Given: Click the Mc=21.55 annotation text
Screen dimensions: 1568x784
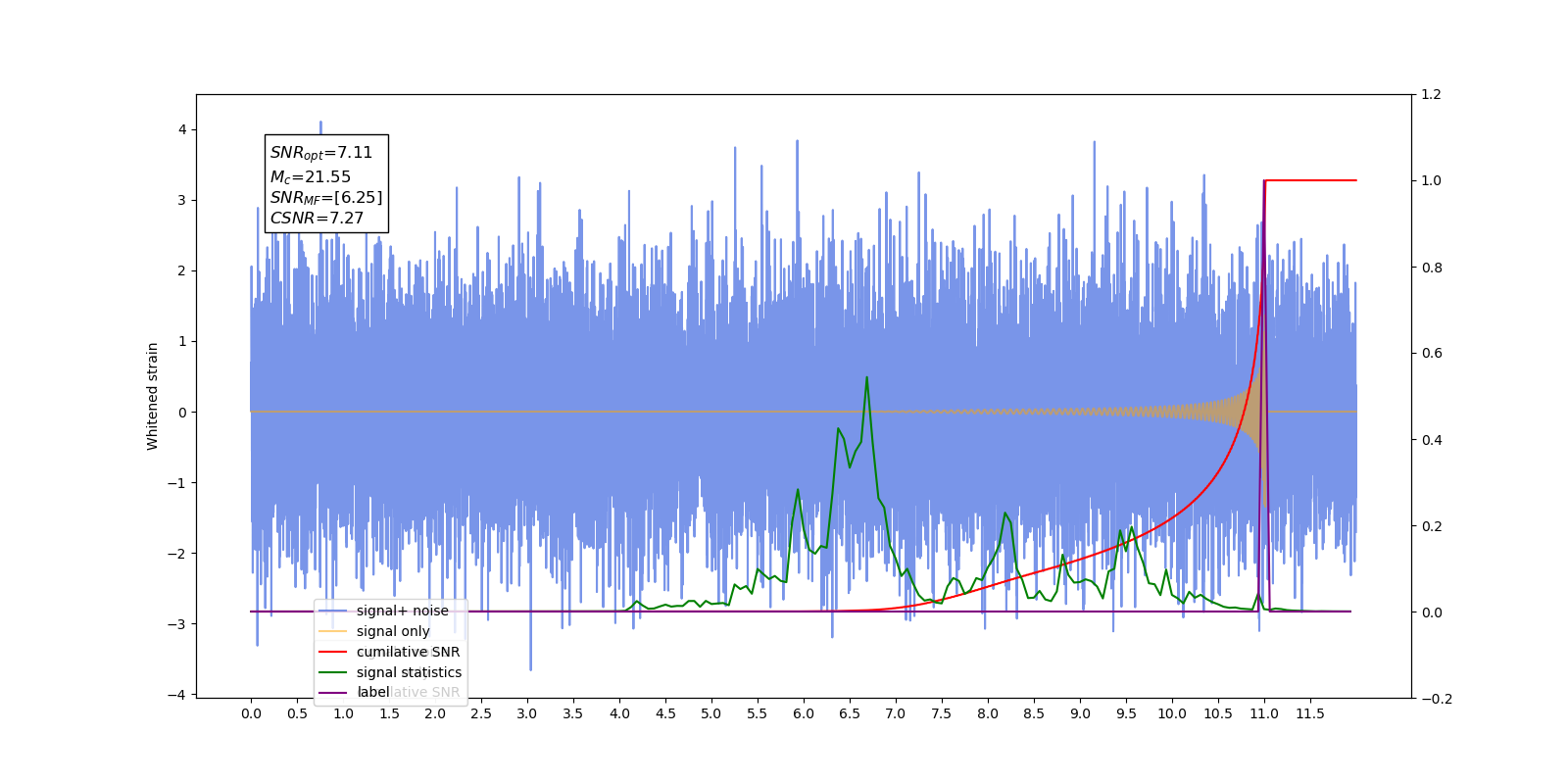Looking at the screenshot, I should pyautogui.click(x=311, y=177).
